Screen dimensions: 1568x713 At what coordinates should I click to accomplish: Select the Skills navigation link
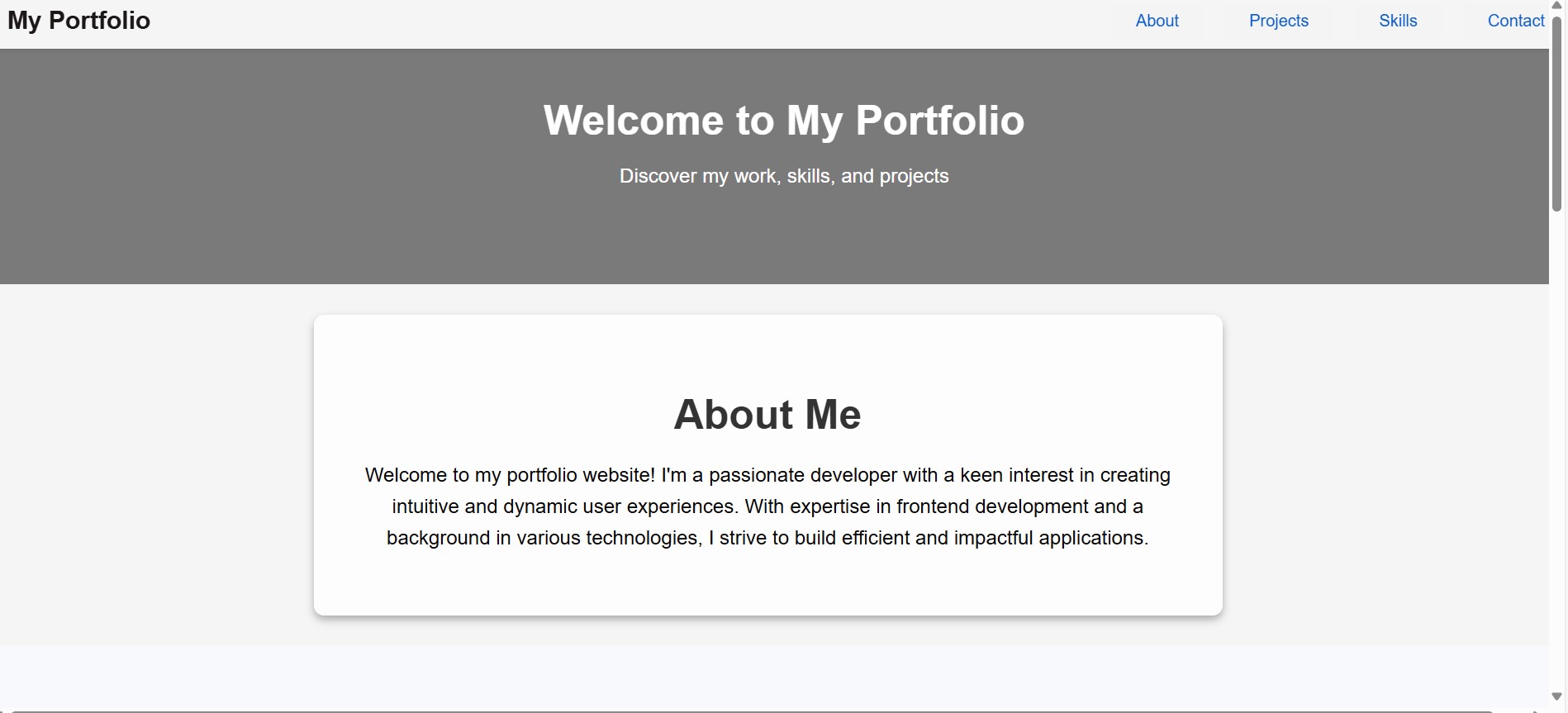point(1398,21)
